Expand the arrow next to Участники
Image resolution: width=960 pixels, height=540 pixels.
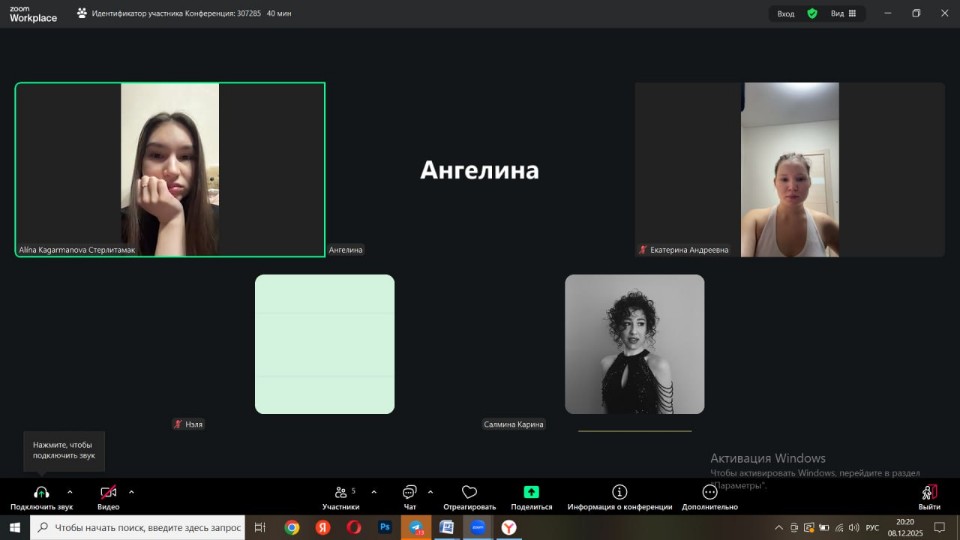point(374,492)
